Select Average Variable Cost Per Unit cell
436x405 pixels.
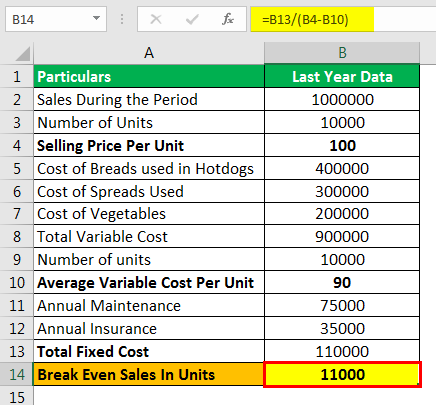click(149, 282)
